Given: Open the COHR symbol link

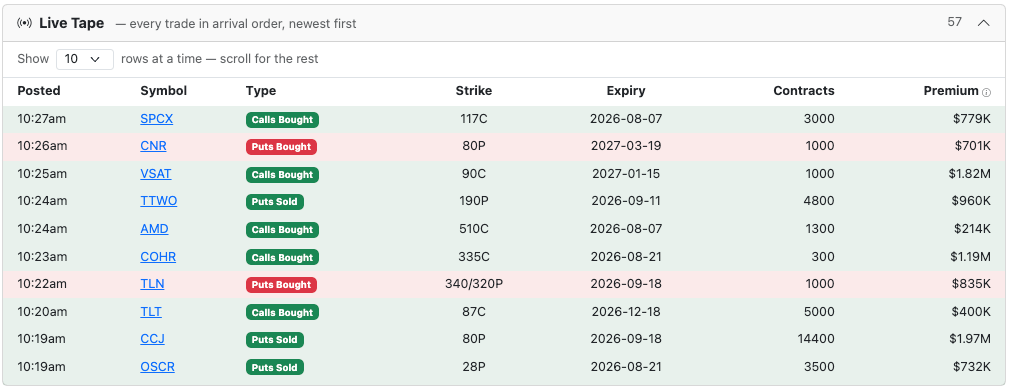Looking at the screenshot, I should click(x=158, y=257).
